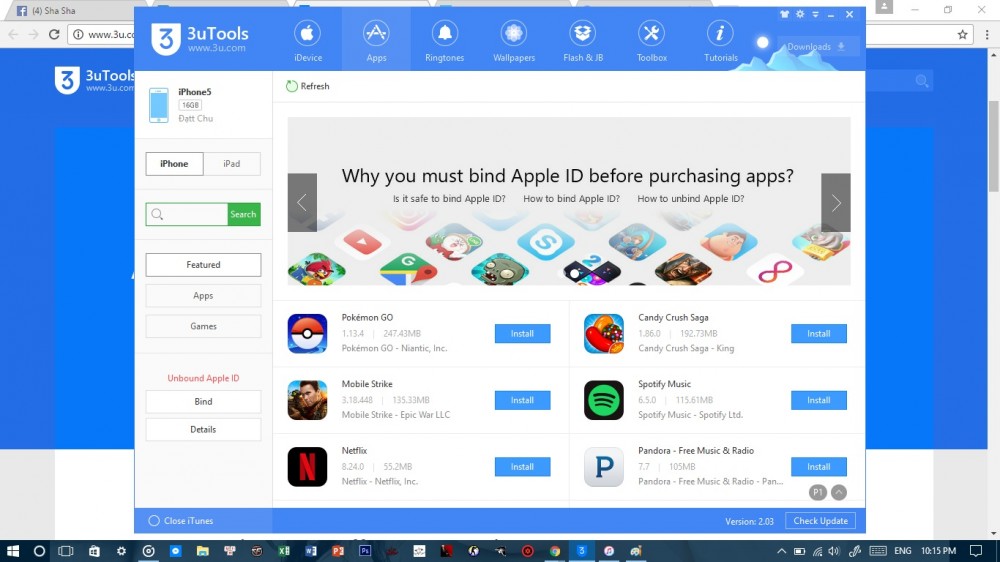Viewport: 1000px width, 562px height.
Task: Open the iDevice section in 3uTools
Action: (x=307, y=40)
